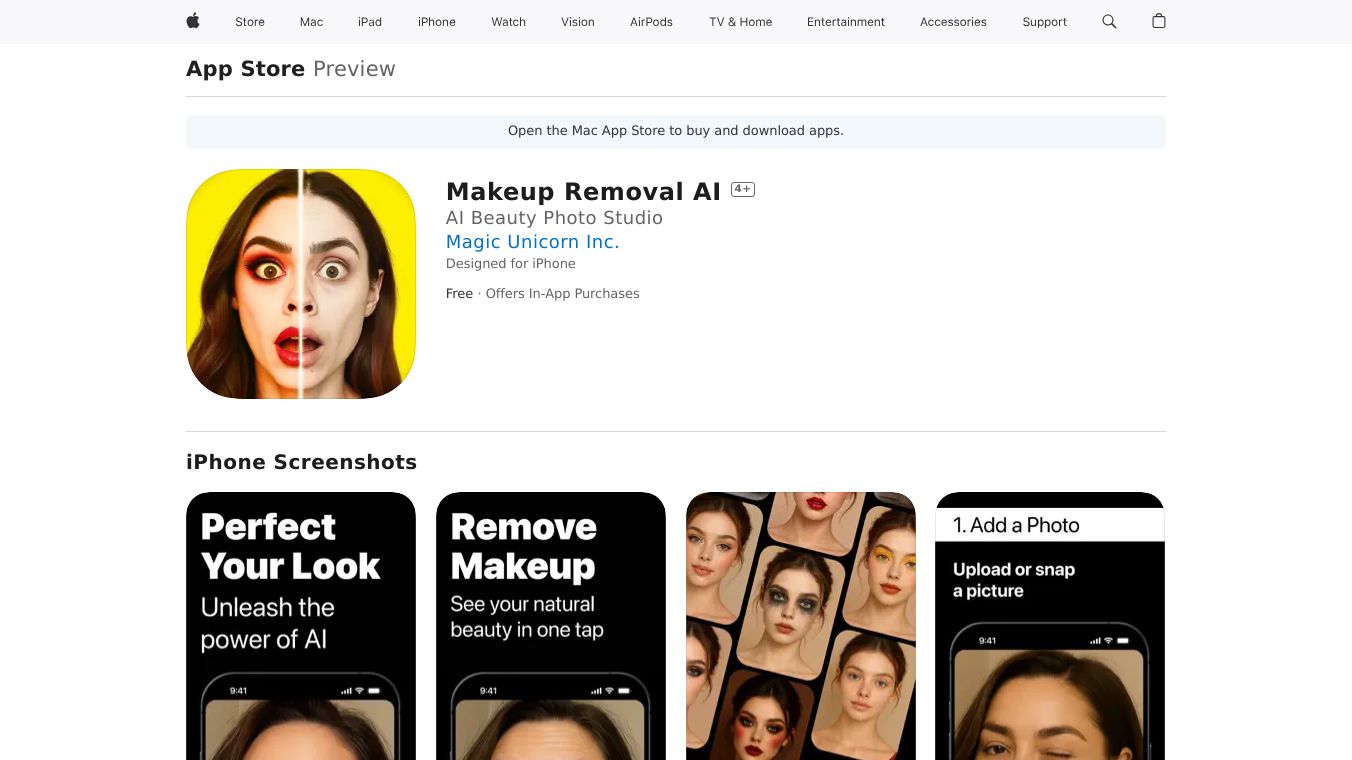View the Perfect Your Look screenshot
Image resolution: width=1352 pixels, height=760 pixels.
(x=301, y=625)
